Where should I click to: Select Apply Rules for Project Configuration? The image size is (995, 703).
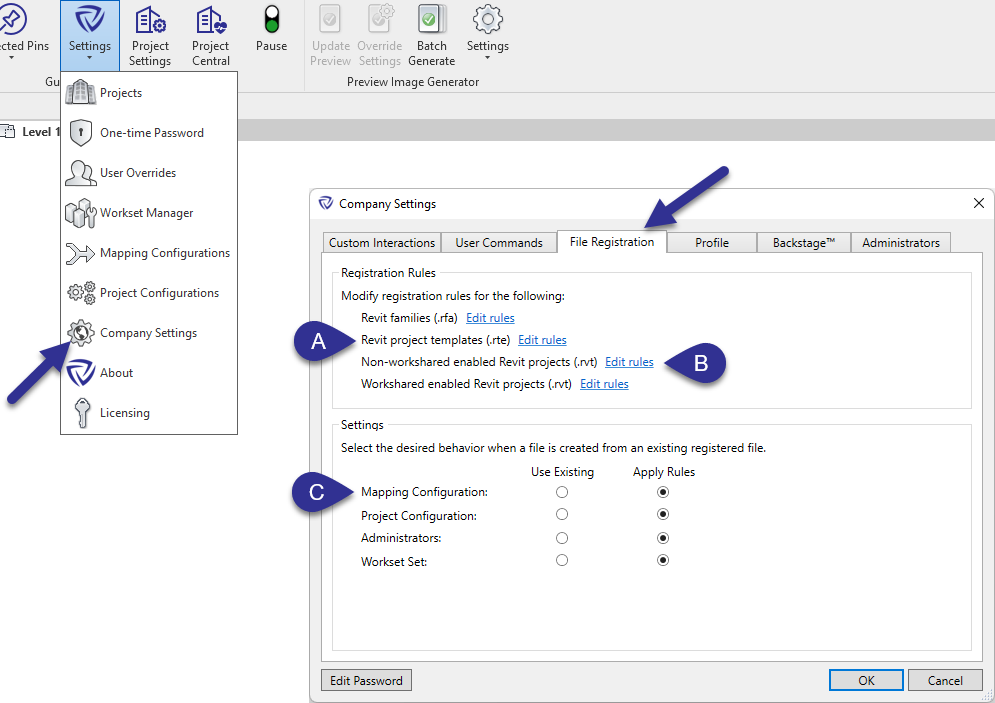coord(663,514)
